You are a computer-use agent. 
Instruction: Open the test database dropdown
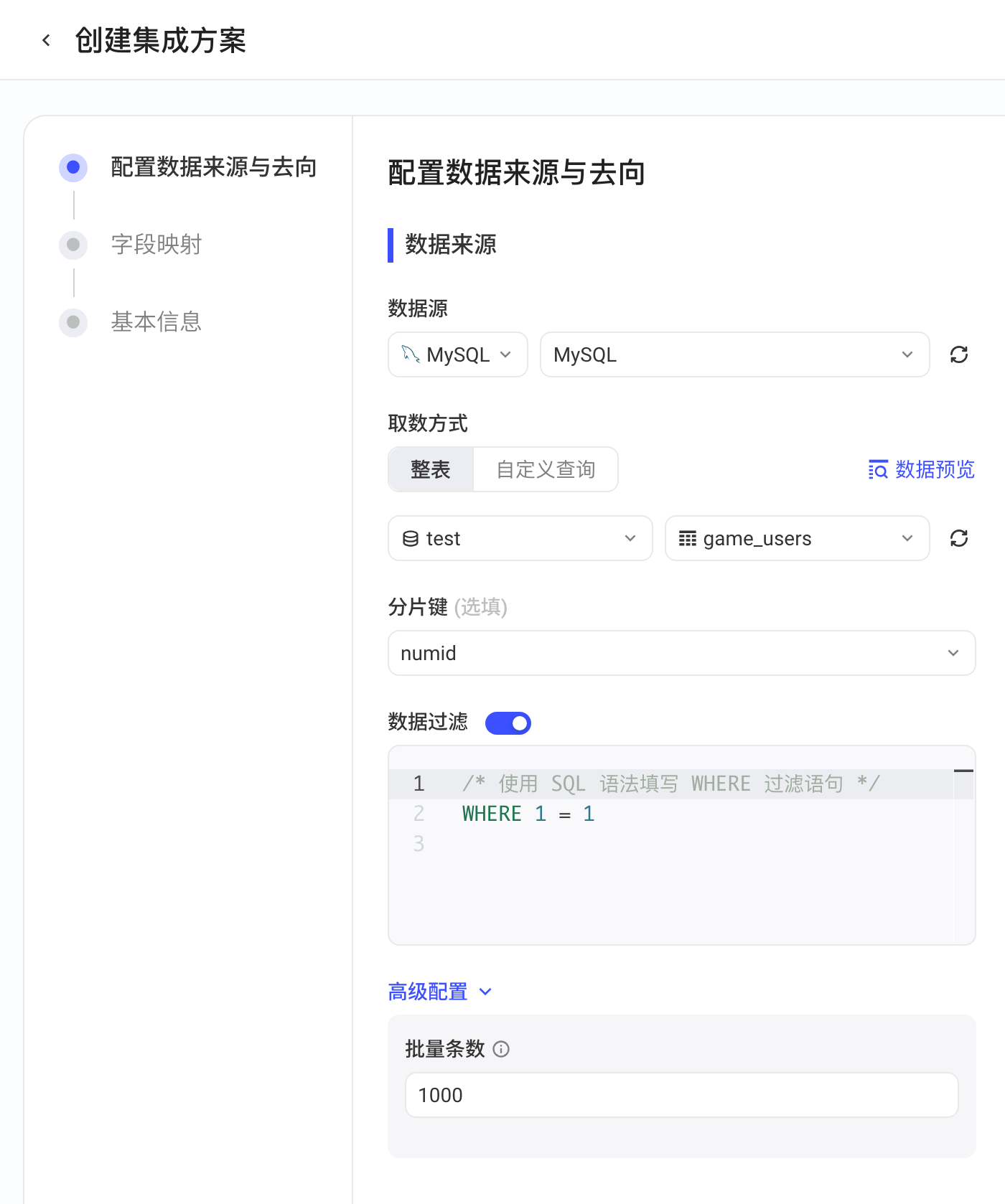(x=520, y=538)
